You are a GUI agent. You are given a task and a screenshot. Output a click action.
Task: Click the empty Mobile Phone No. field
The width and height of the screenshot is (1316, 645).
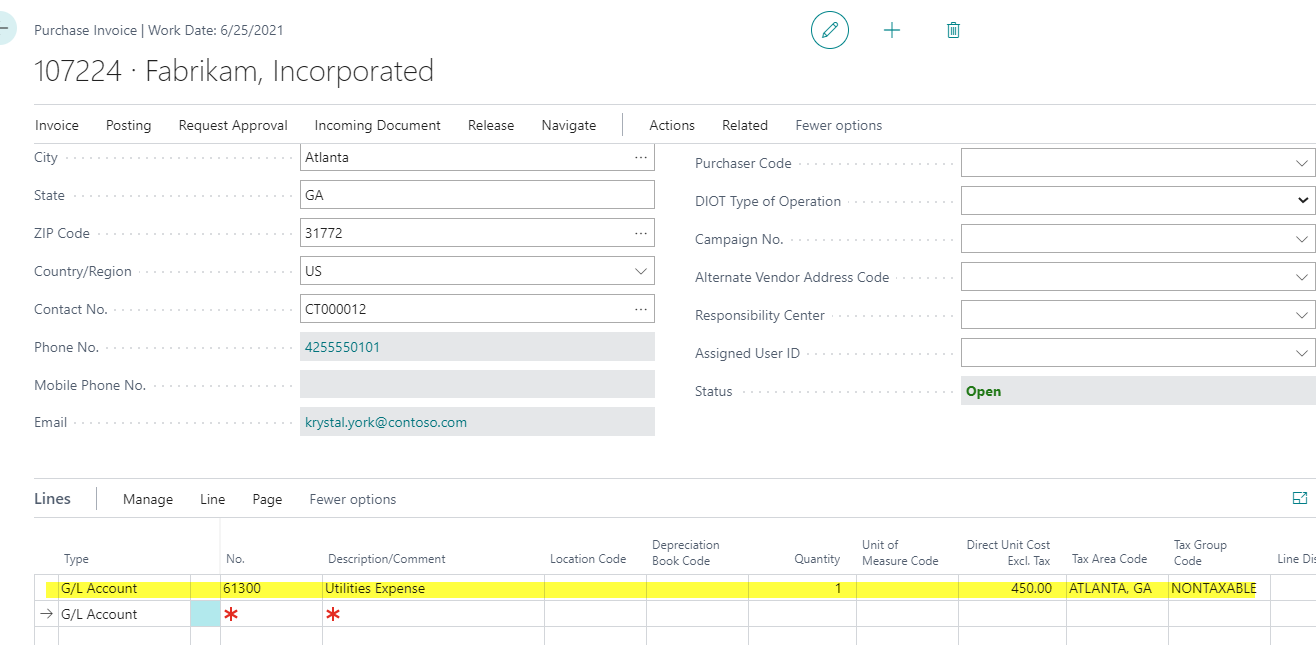tap(477, 385)
